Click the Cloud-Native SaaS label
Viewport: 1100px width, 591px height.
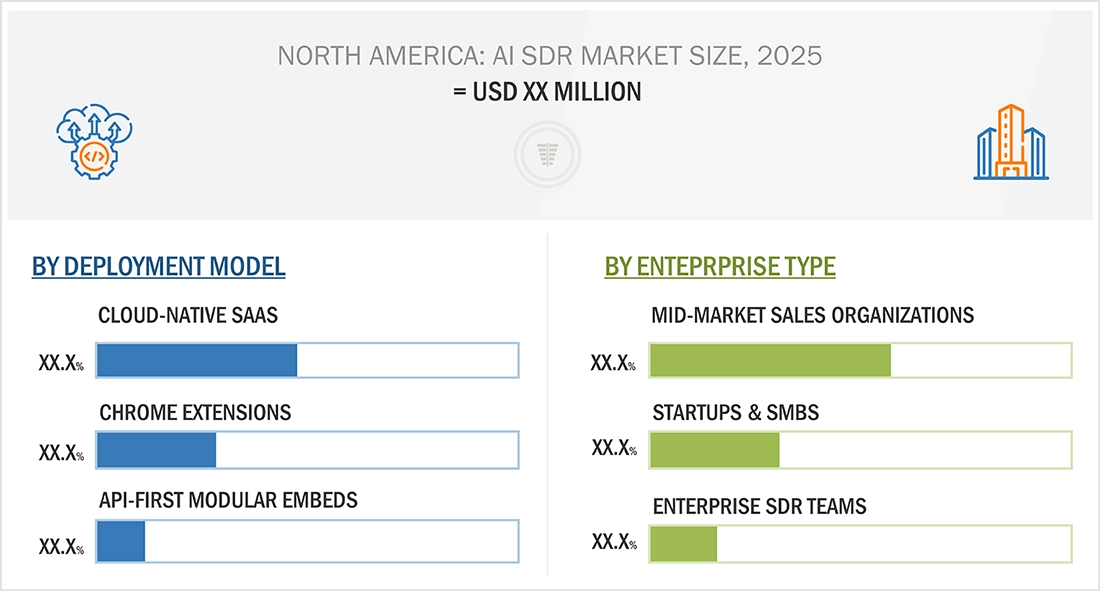click(x=188, y=316)
